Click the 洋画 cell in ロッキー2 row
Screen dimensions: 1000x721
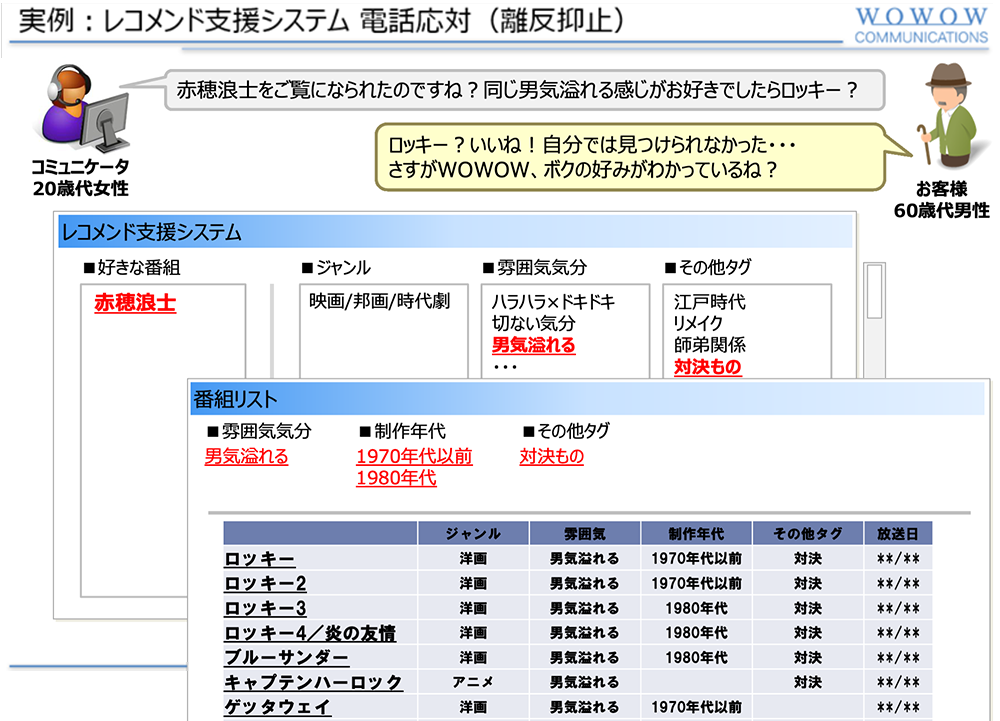[473, 584]
